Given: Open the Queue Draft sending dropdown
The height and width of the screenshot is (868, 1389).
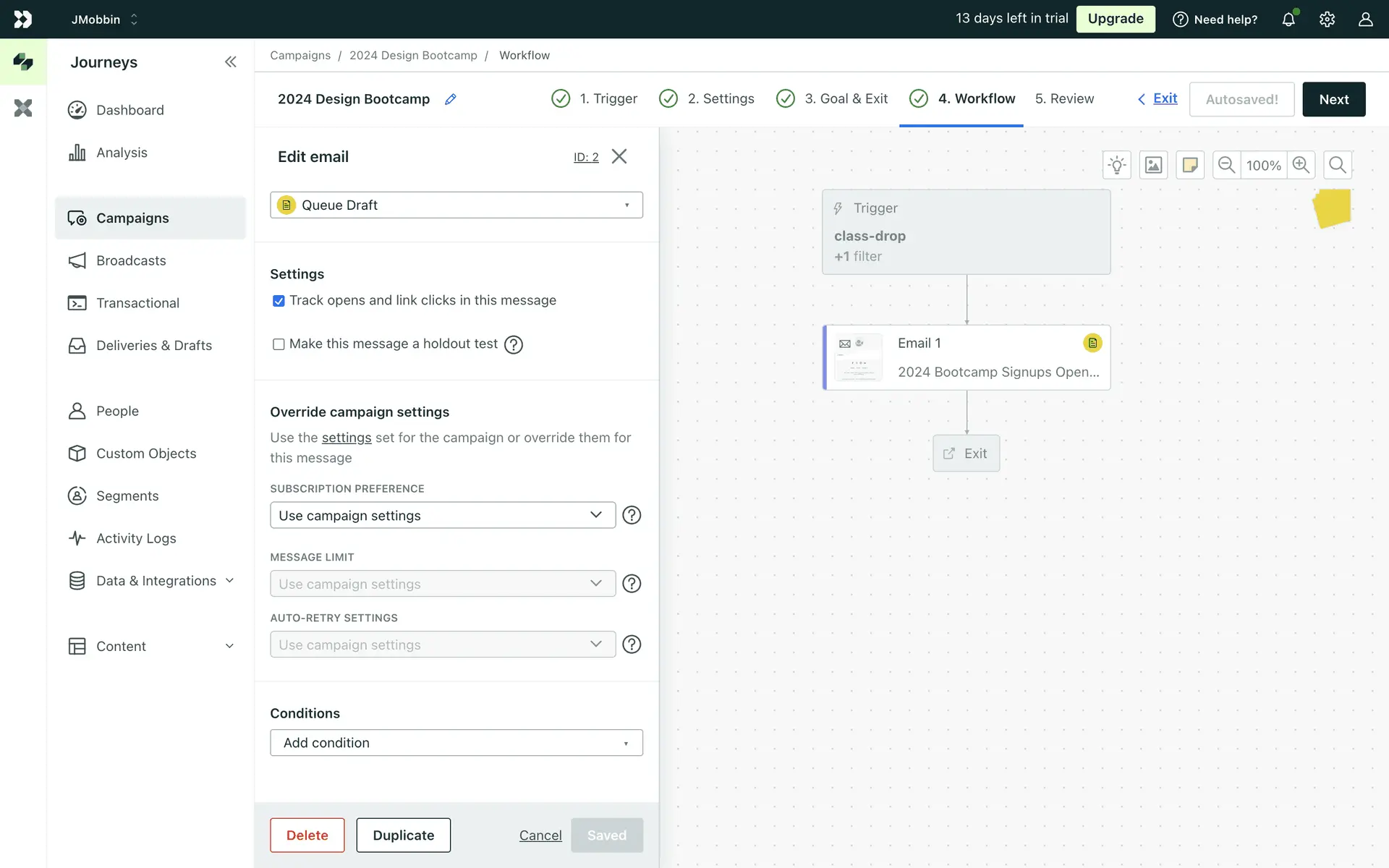Looking at the screenshot, I should 456,205.
